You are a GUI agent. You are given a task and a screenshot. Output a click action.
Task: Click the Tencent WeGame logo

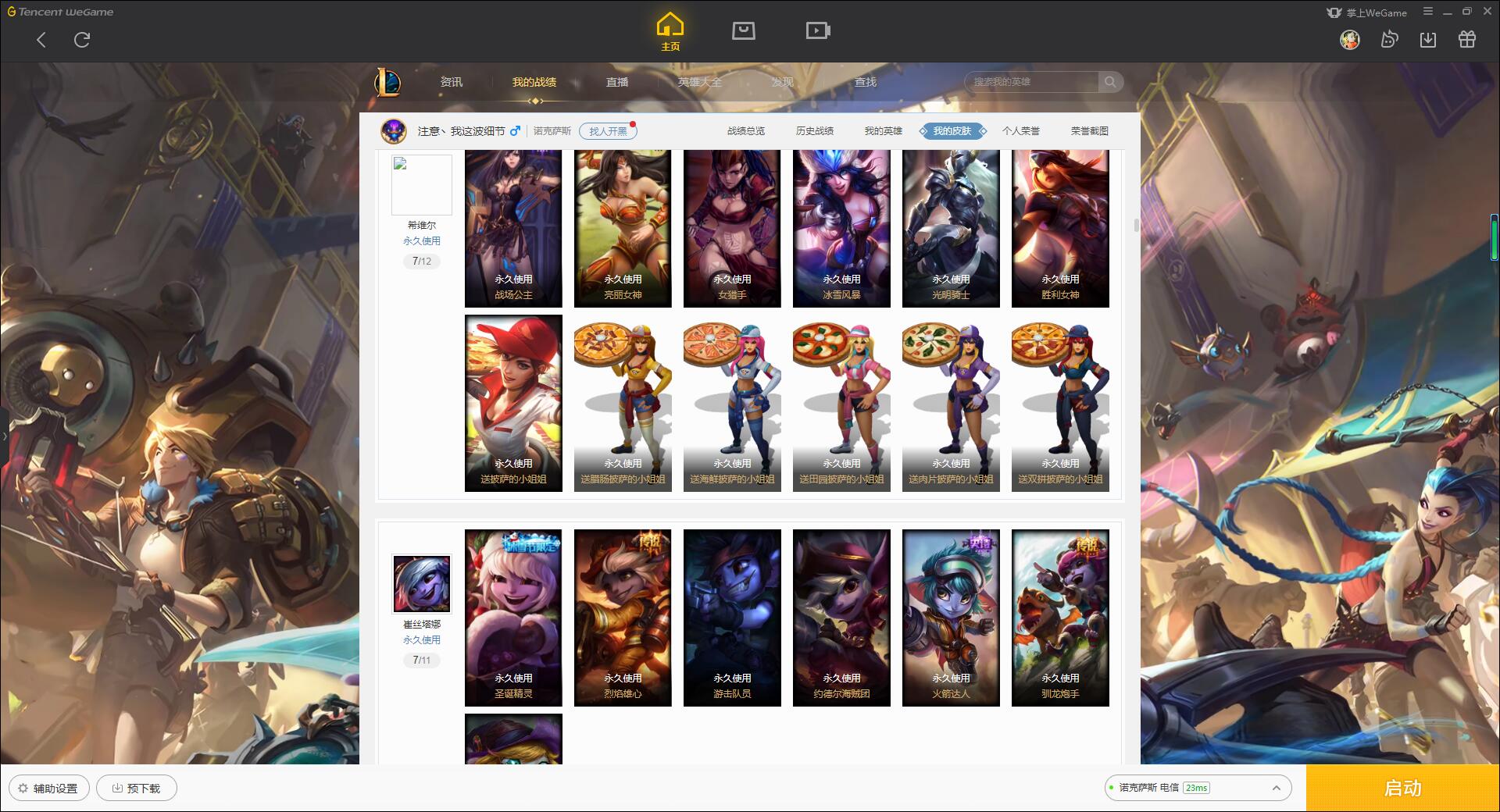point(61,12)
